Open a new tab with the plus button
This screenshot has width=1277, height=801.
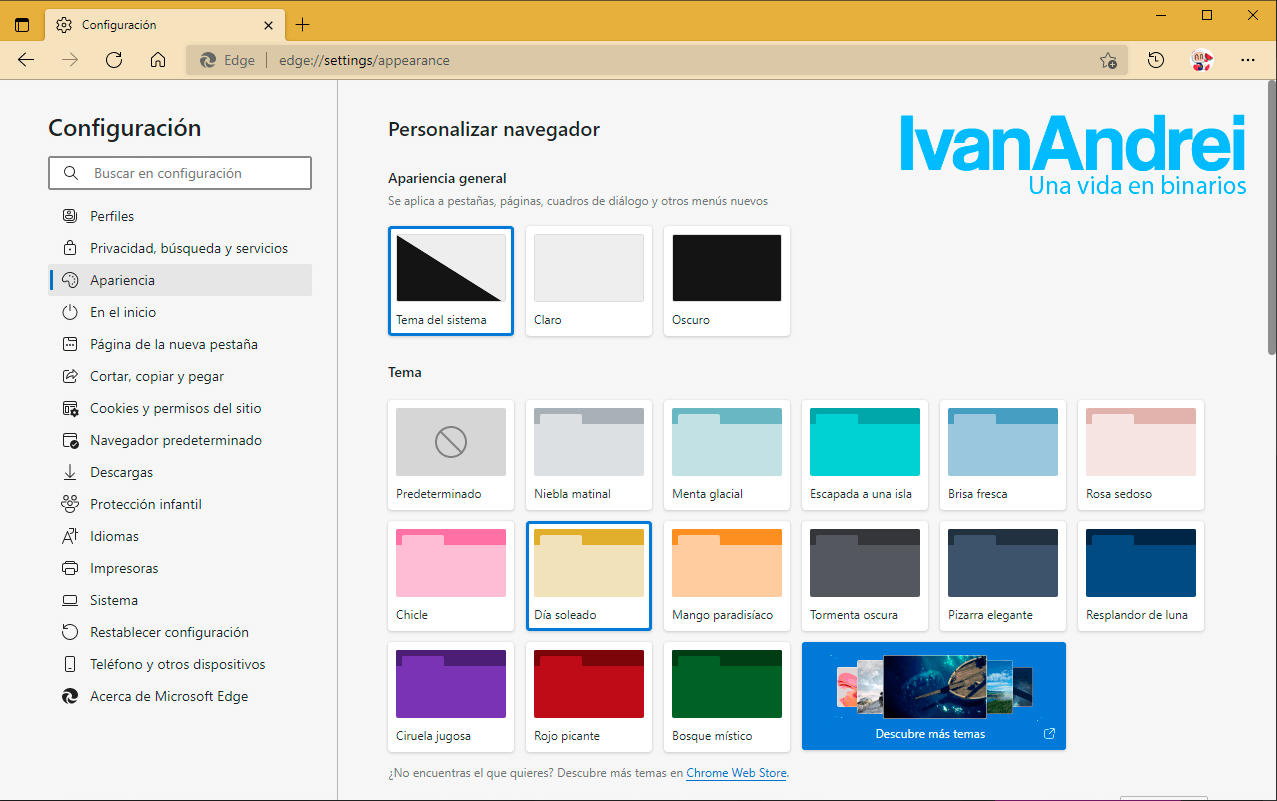[x=303, y=25]
